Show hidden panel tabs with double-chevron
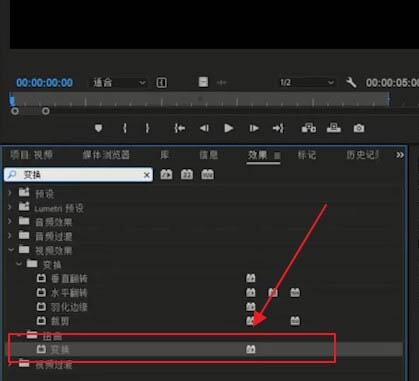This screenshot has width=419, height=381. click(x=400, y=155)
